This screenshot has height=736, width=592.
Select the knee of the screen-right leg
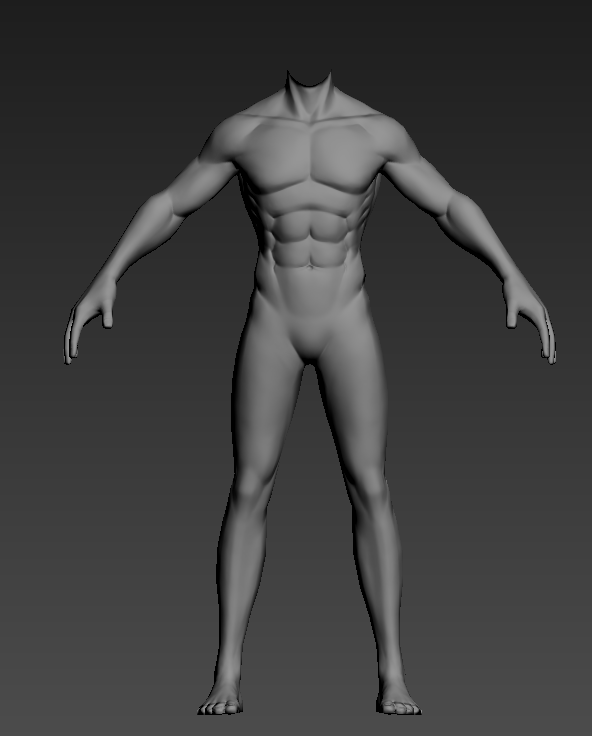pos(371,486)
